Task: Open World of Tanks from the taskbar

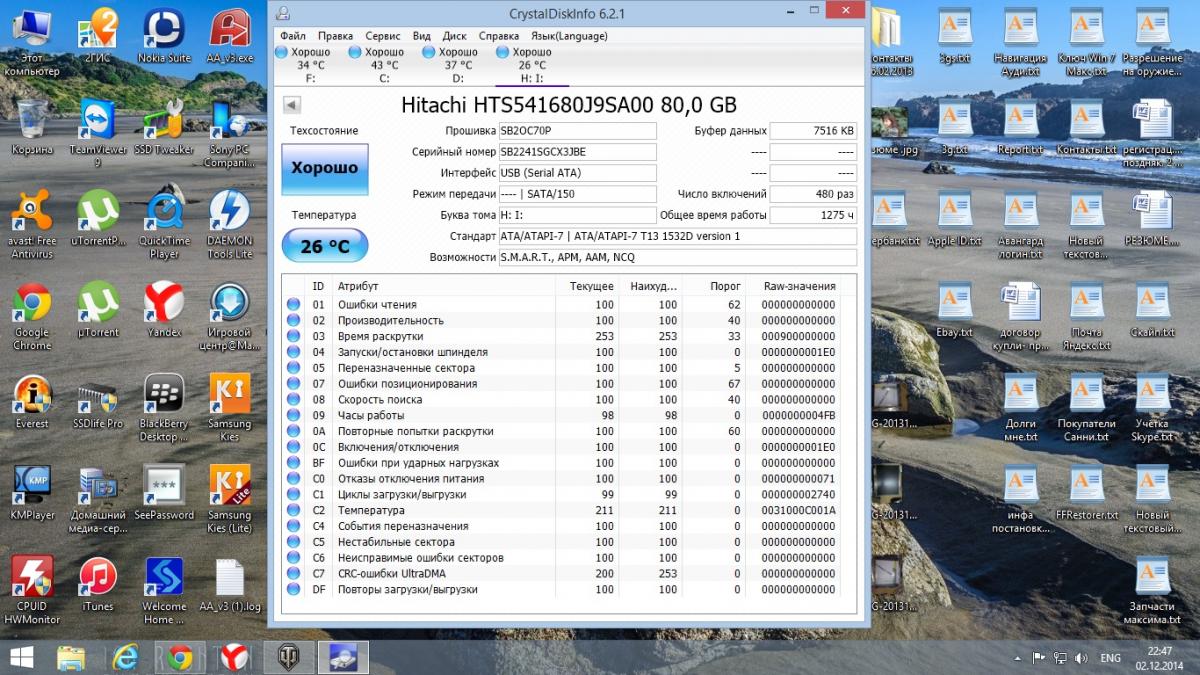Action: tap(289, 657)
